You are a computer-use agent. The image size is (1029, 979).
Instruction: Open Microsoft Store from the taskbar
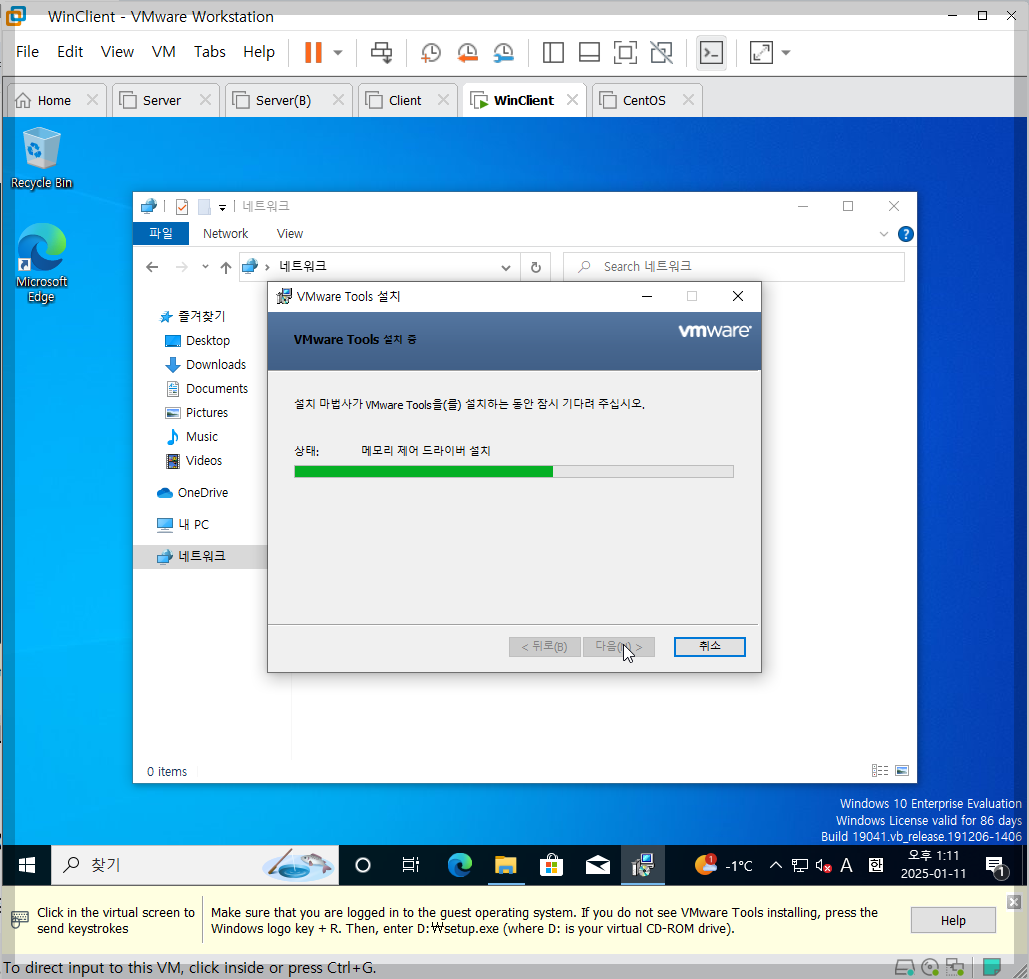pyautogui.click(x=551, y=865)
